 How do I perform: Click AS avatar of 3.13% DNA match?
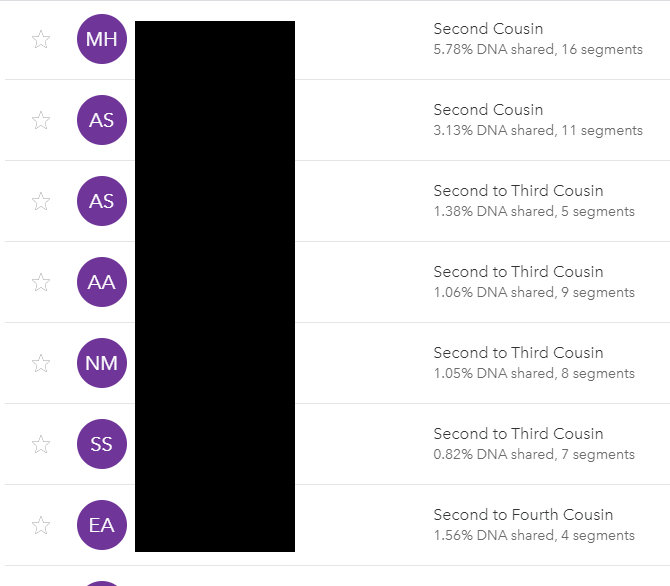click(x=101, y=120)
